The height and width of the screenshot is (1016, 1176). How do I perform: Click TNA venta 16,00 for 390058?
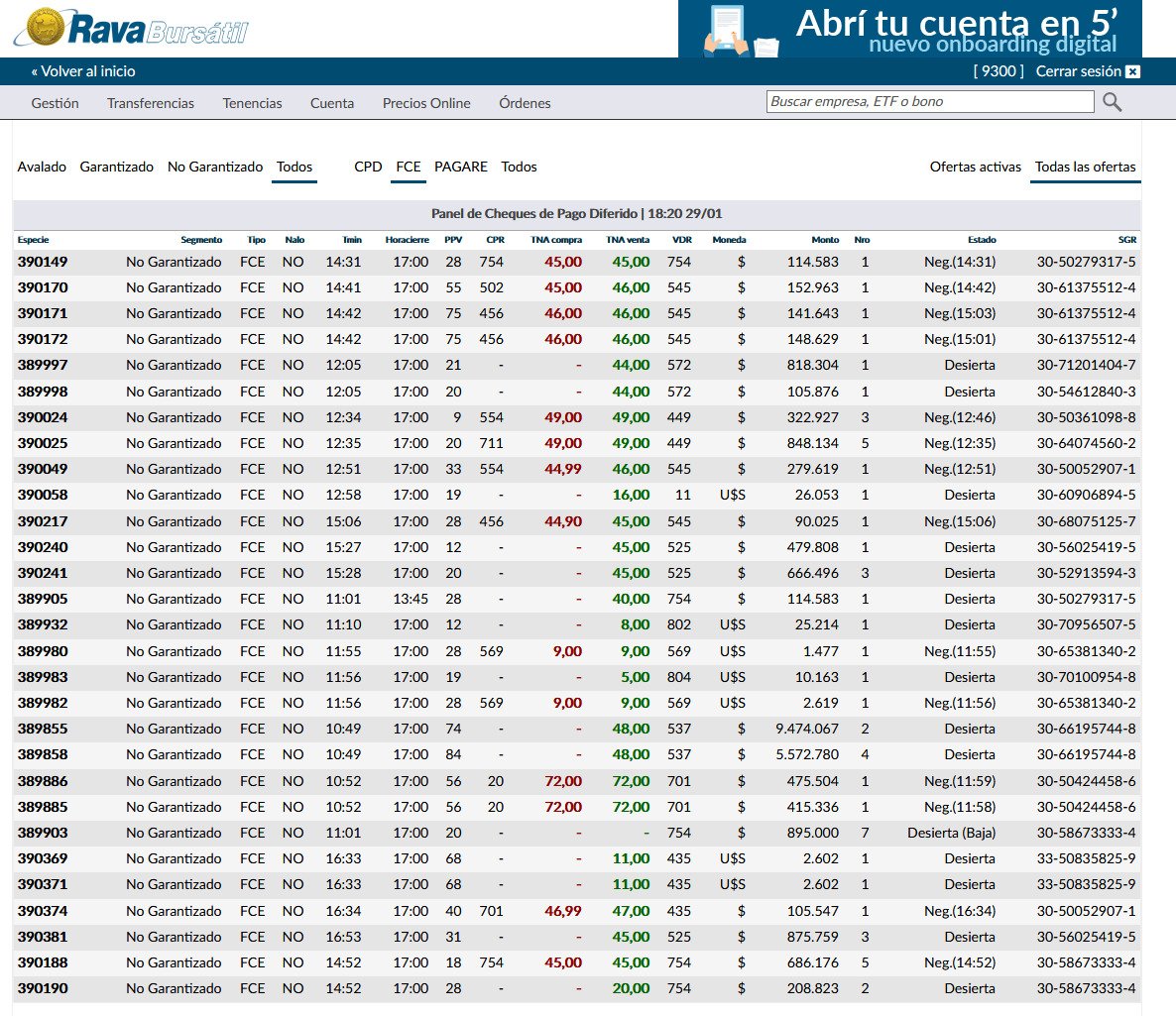[631, 495]
